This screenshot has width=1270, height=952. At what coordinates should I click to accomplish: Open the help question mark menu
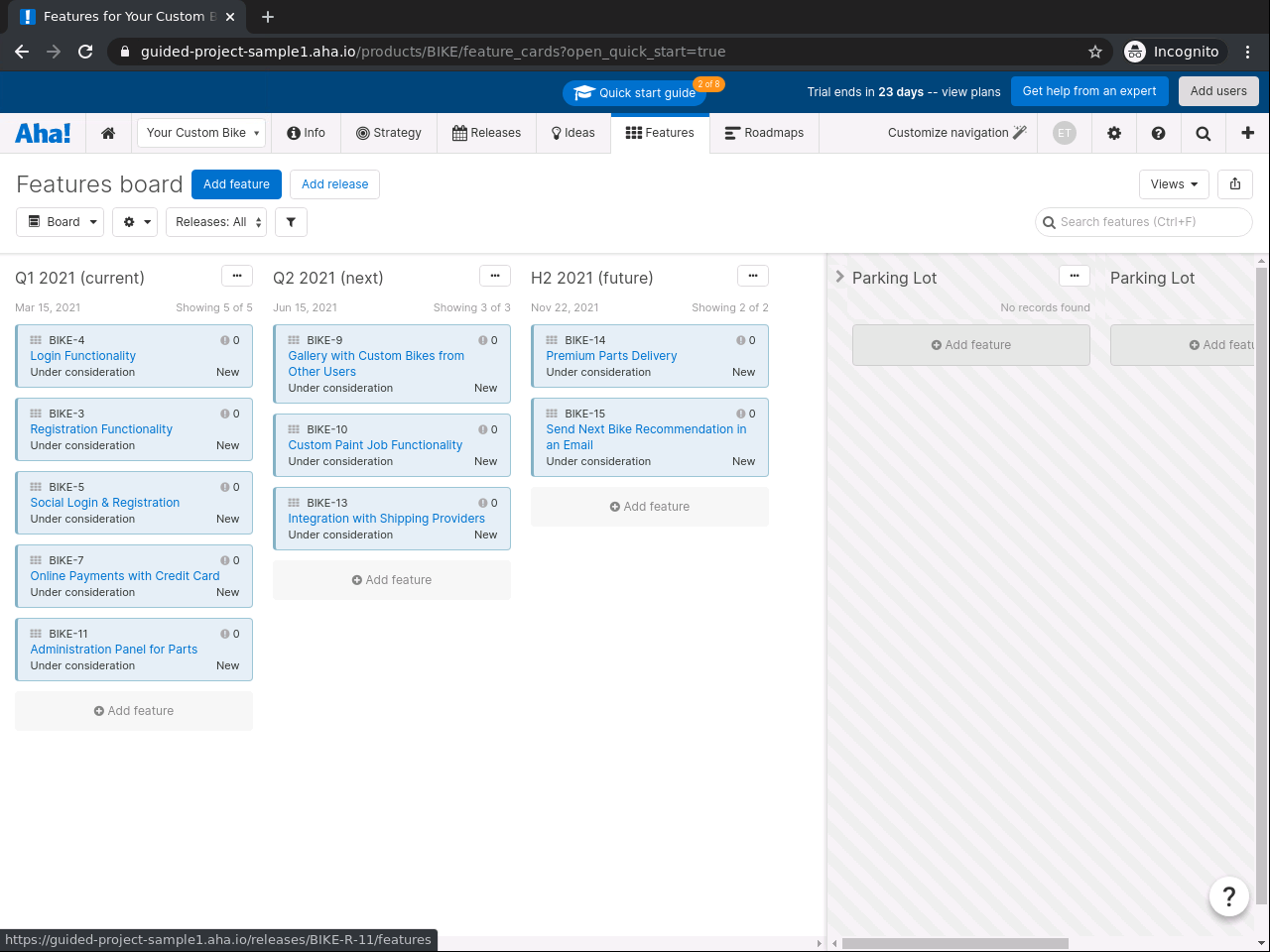tap(1158, 133)
